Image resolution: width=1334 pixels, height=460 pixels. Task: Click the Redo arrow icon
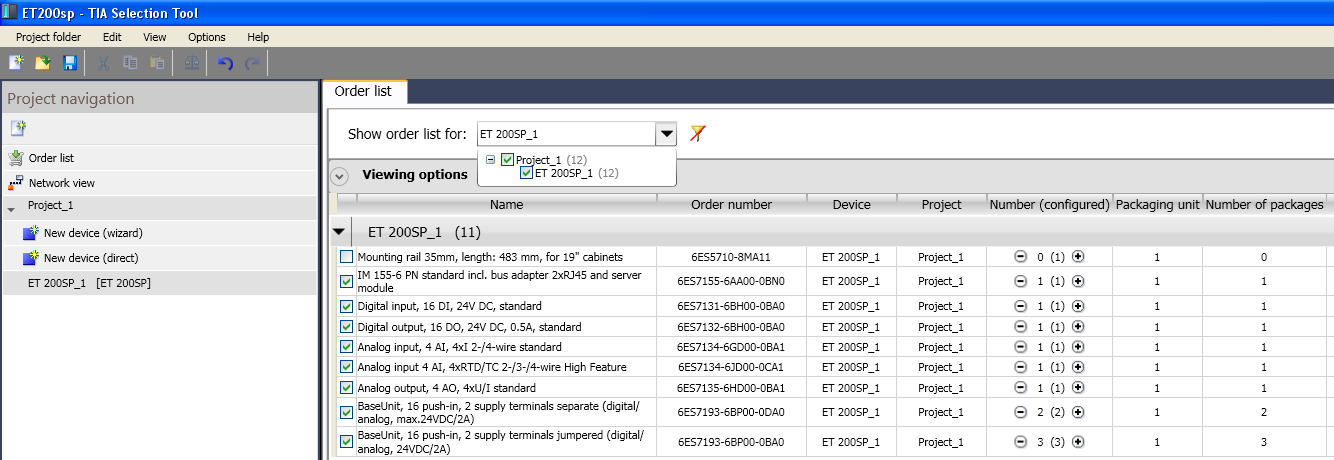pyautogui.click(x=252, y=63)
